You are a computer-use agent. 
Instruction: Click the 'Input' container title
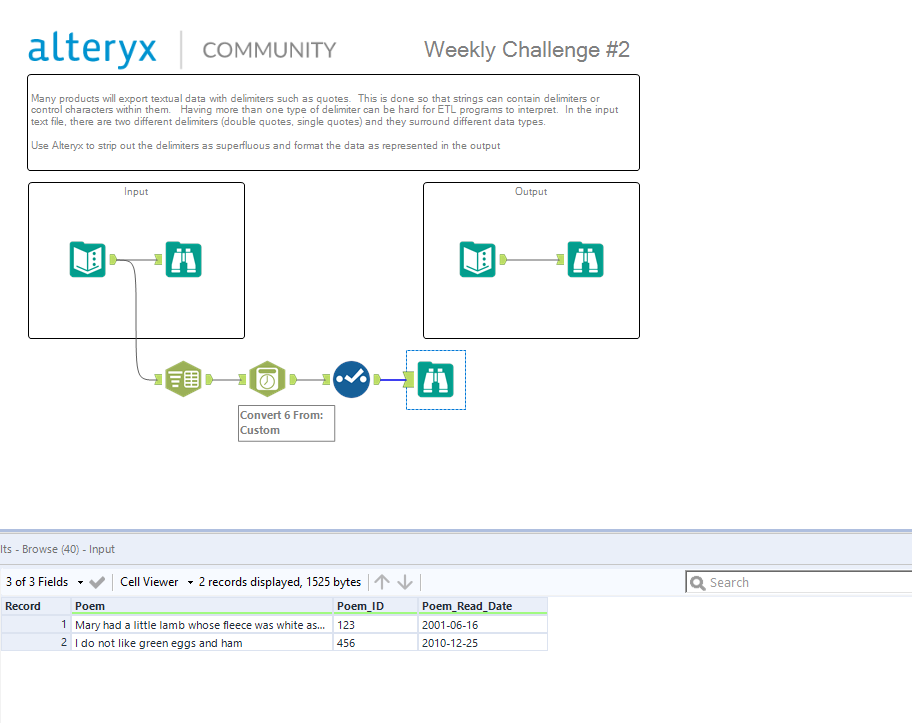pos(136,191)
